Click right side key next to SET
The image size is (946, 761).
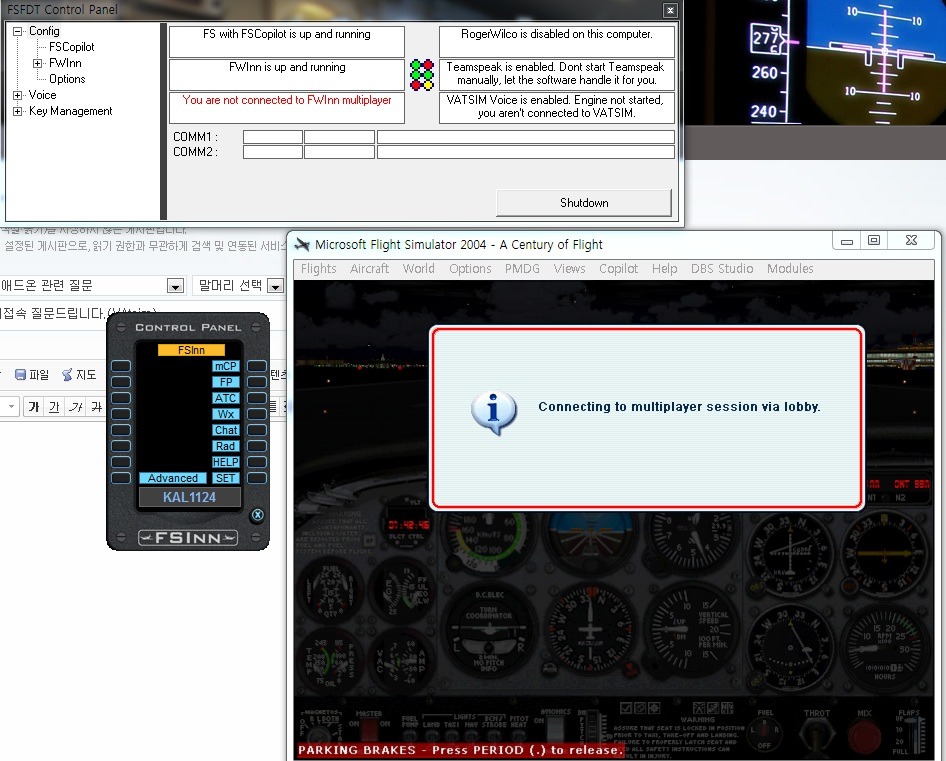(257, 478)
